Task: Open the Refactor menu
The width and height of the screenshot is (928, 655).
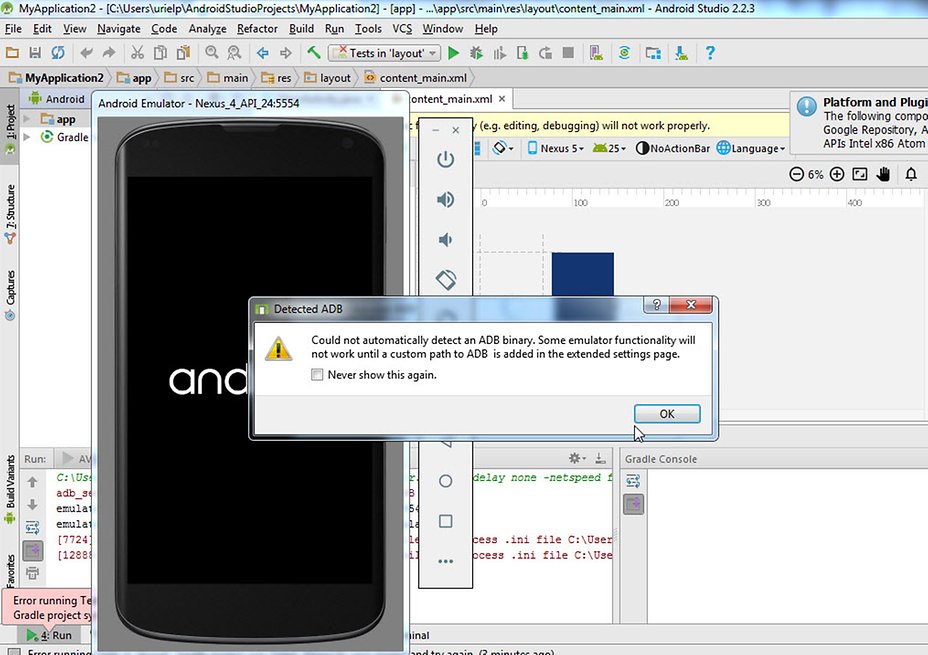Action: point(257,28)
